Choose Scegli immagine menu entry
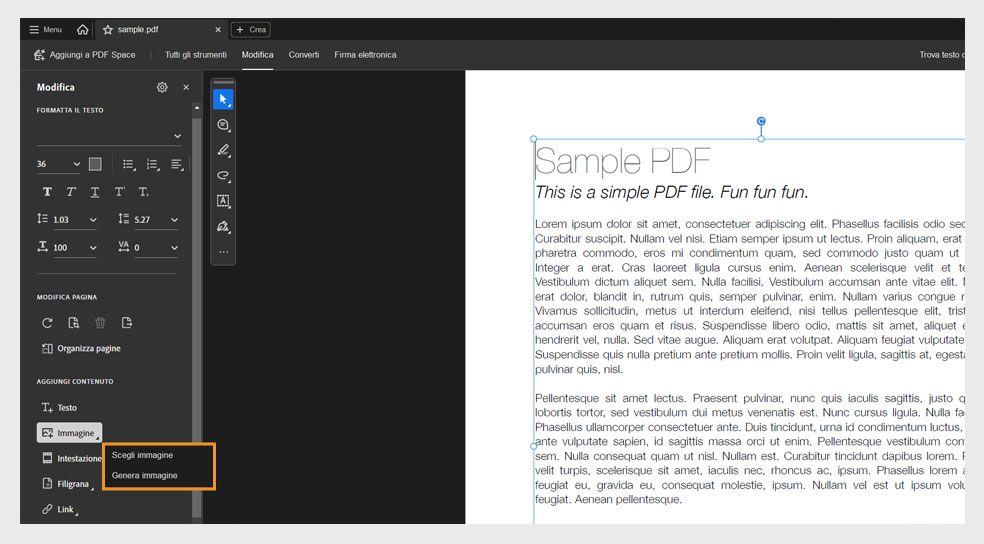Screen dimensions: 984x544 [x=142, y=455]
